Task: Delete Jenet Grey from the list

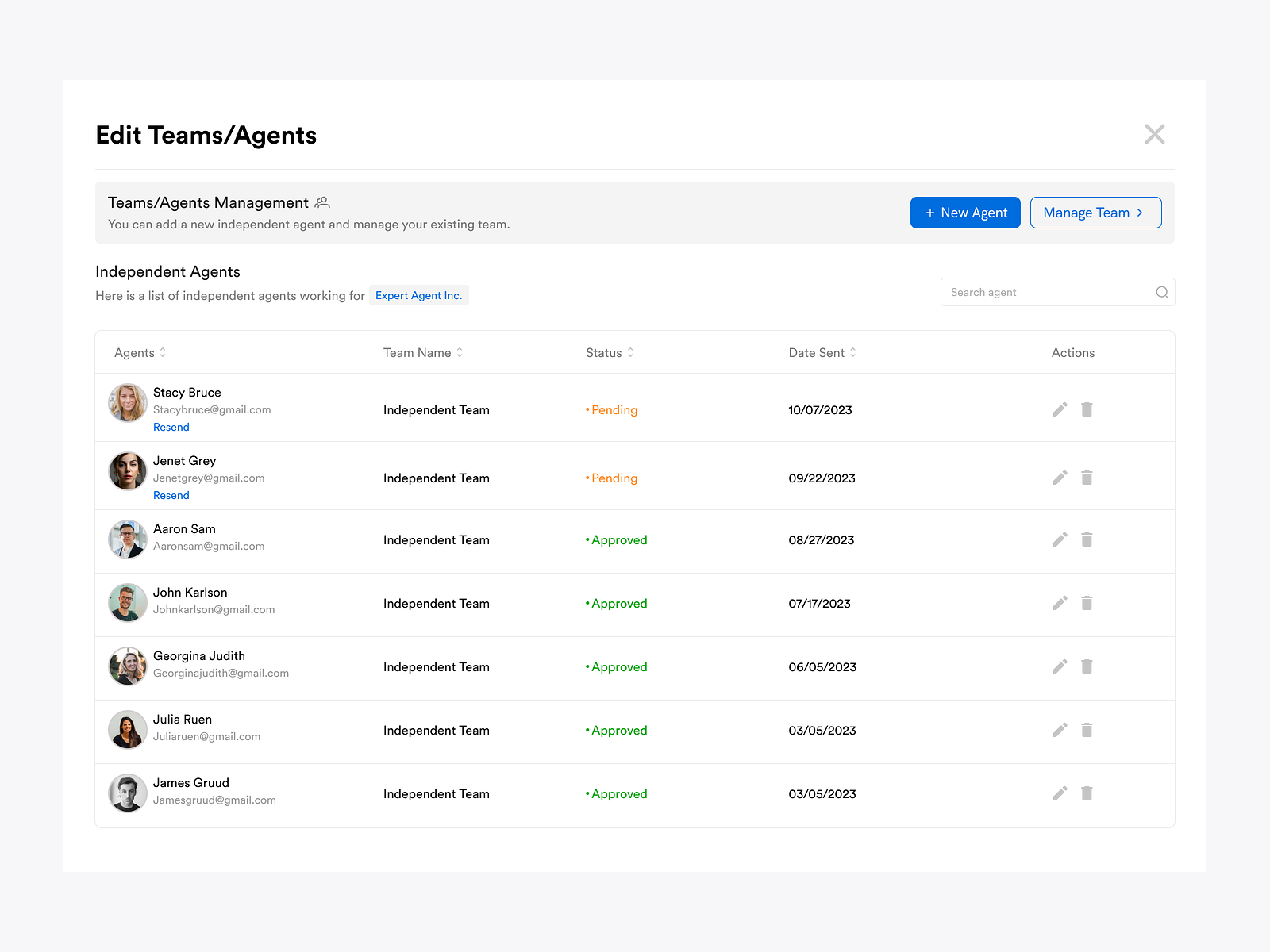Action: [x=1087, y=478]
